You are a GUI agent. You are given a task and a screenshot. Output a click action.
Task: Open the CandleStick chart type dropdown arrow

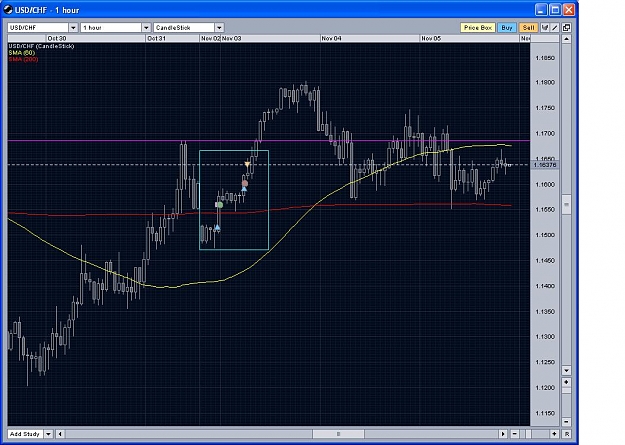point(219,28)
